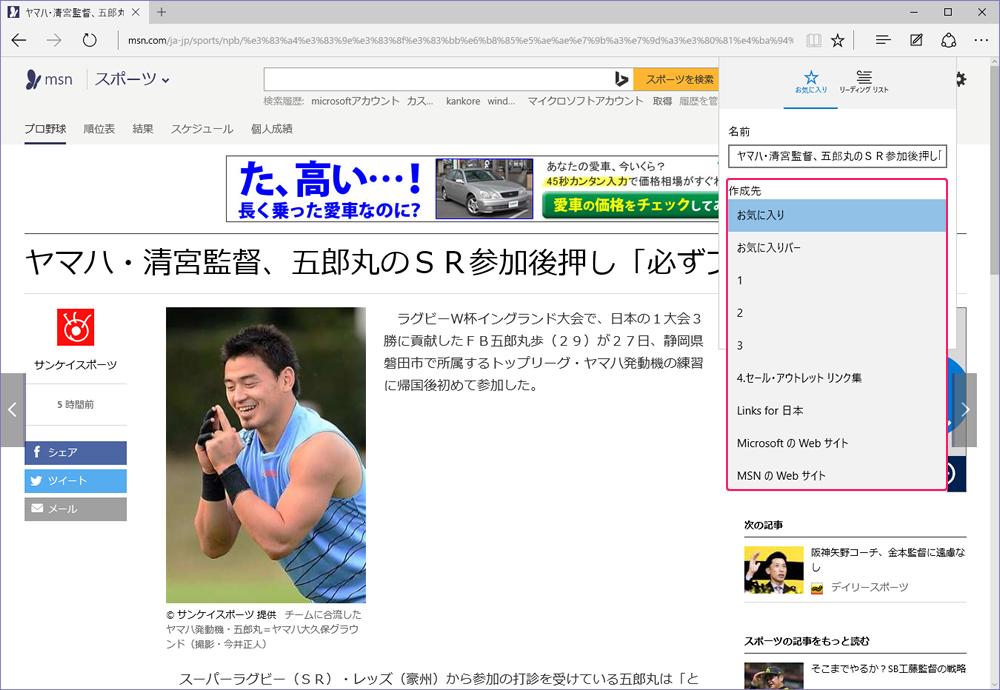This screenshot has height=690, width=1000.
Task: Click the デイリースポーツ source label
Action: coord(869,587)
